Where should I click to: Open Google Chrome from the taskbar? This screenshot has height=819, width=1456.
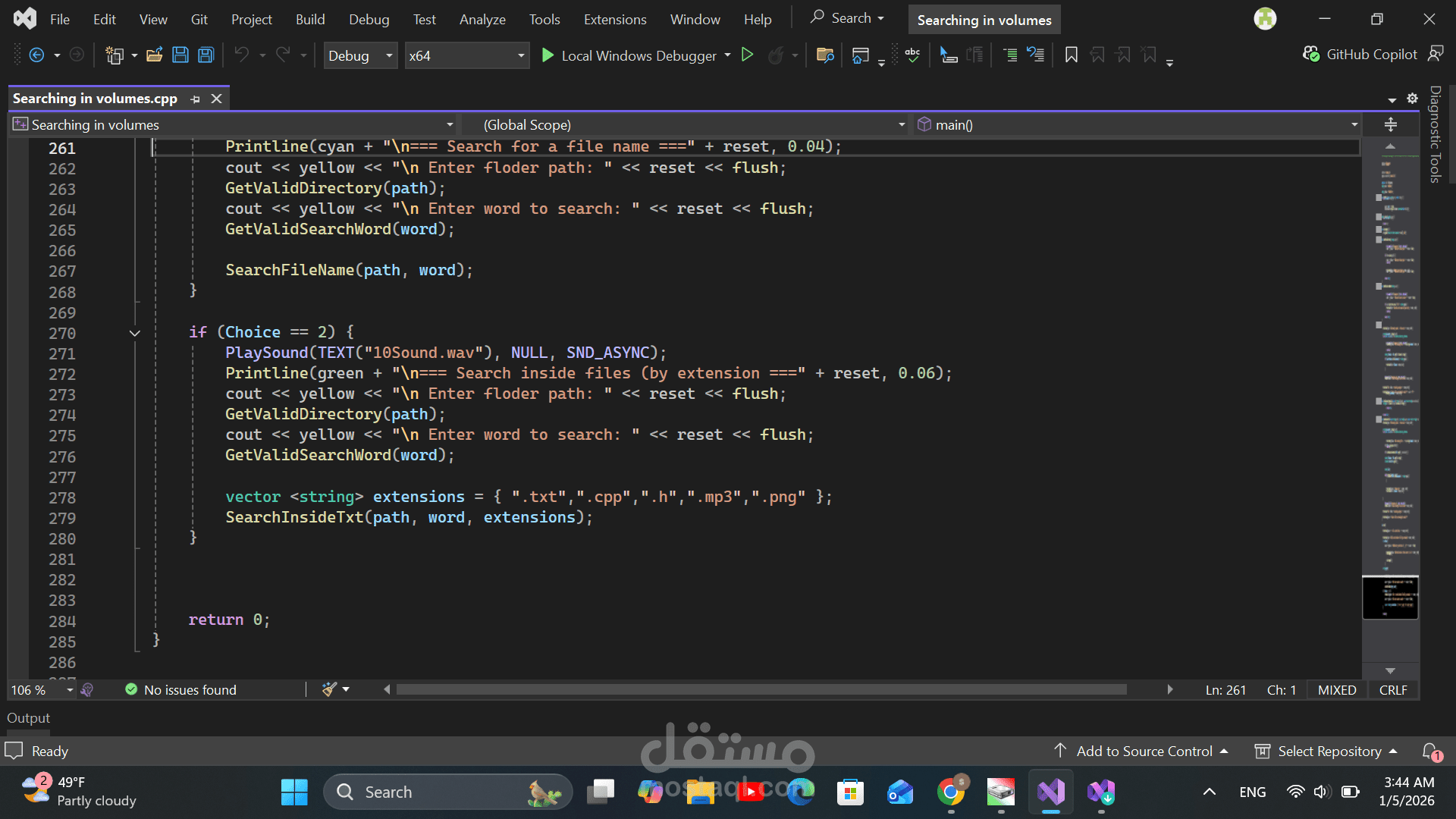pos(950,792)
